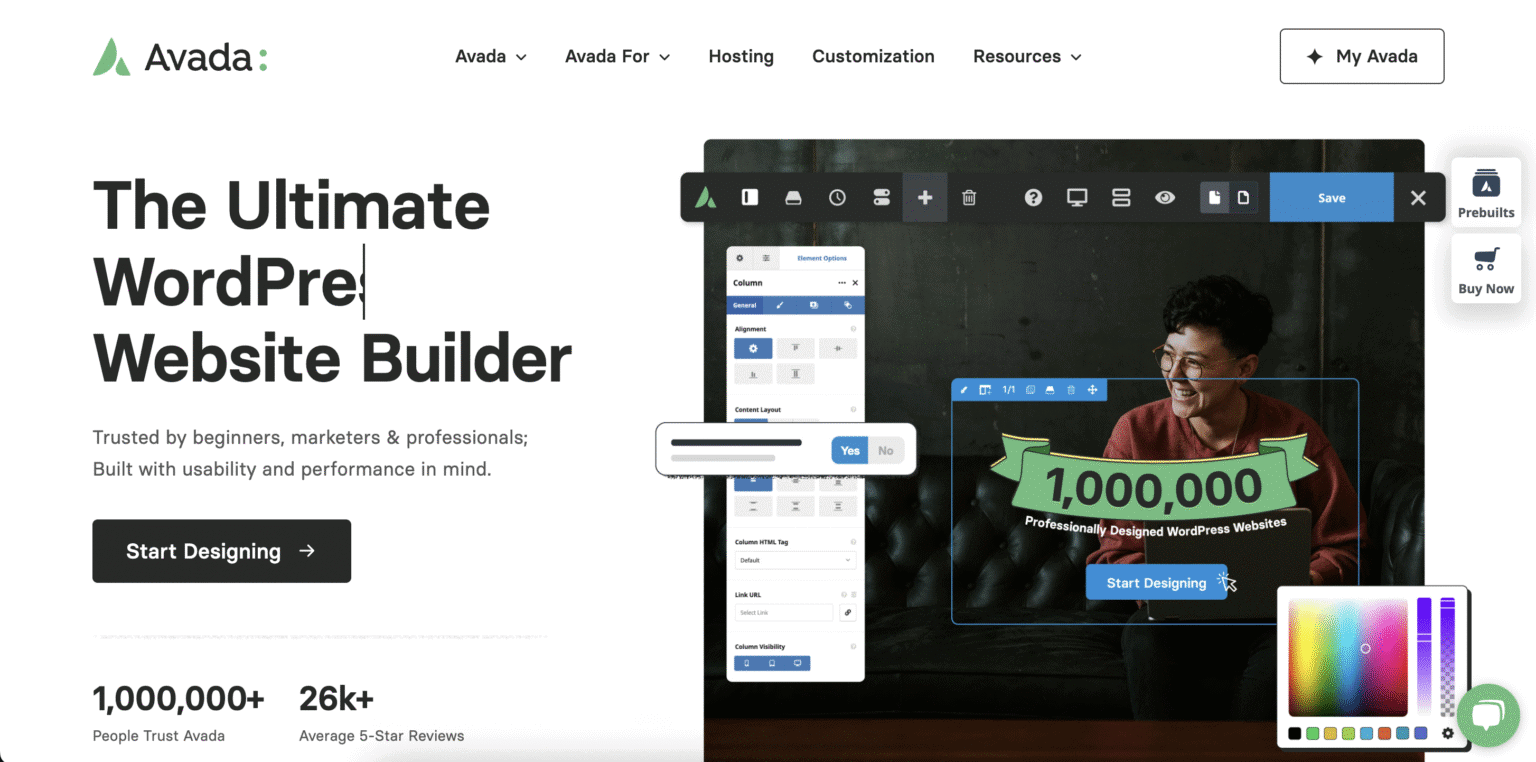Select the stretch Alignment option
Screen dimensions: 1536x762
point(796,374)
